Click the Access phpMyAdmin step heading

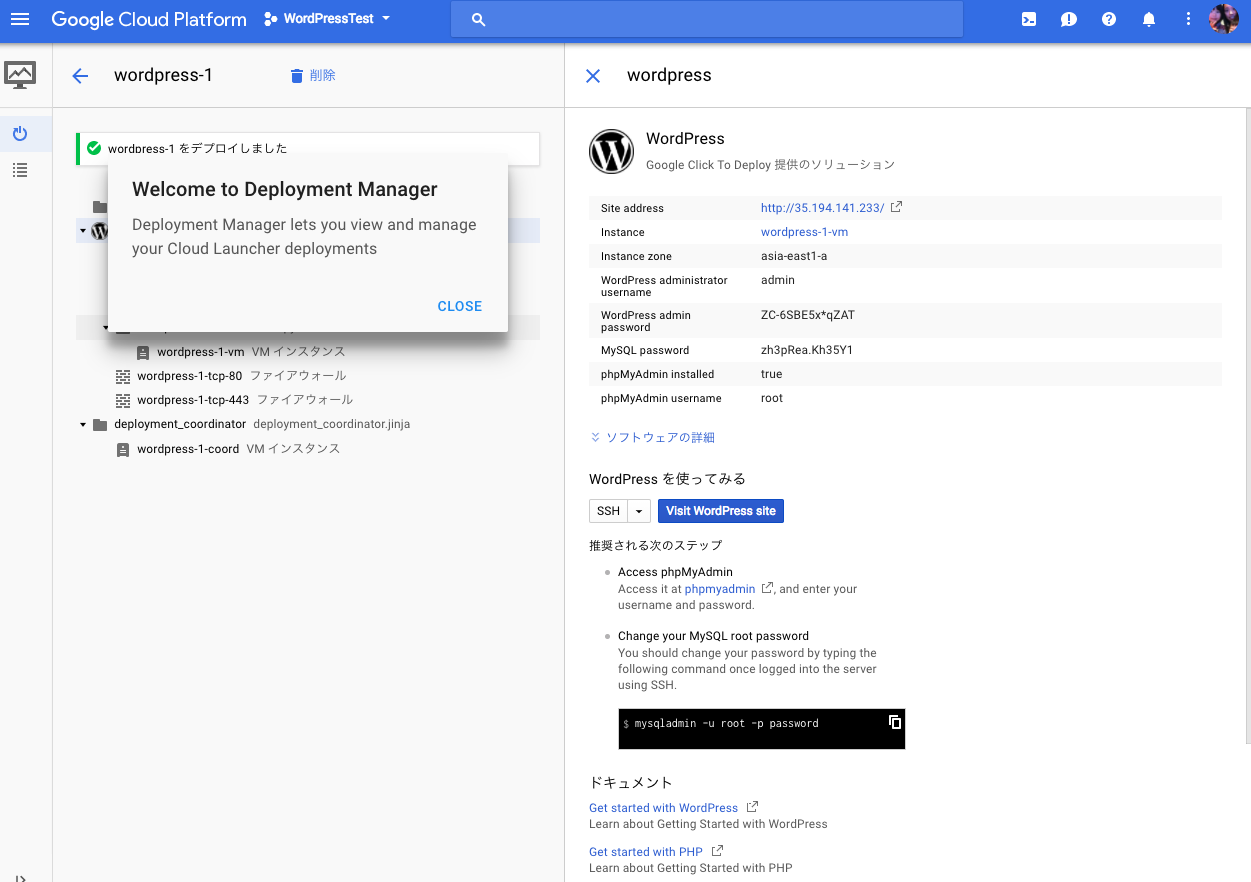point(675,572)
